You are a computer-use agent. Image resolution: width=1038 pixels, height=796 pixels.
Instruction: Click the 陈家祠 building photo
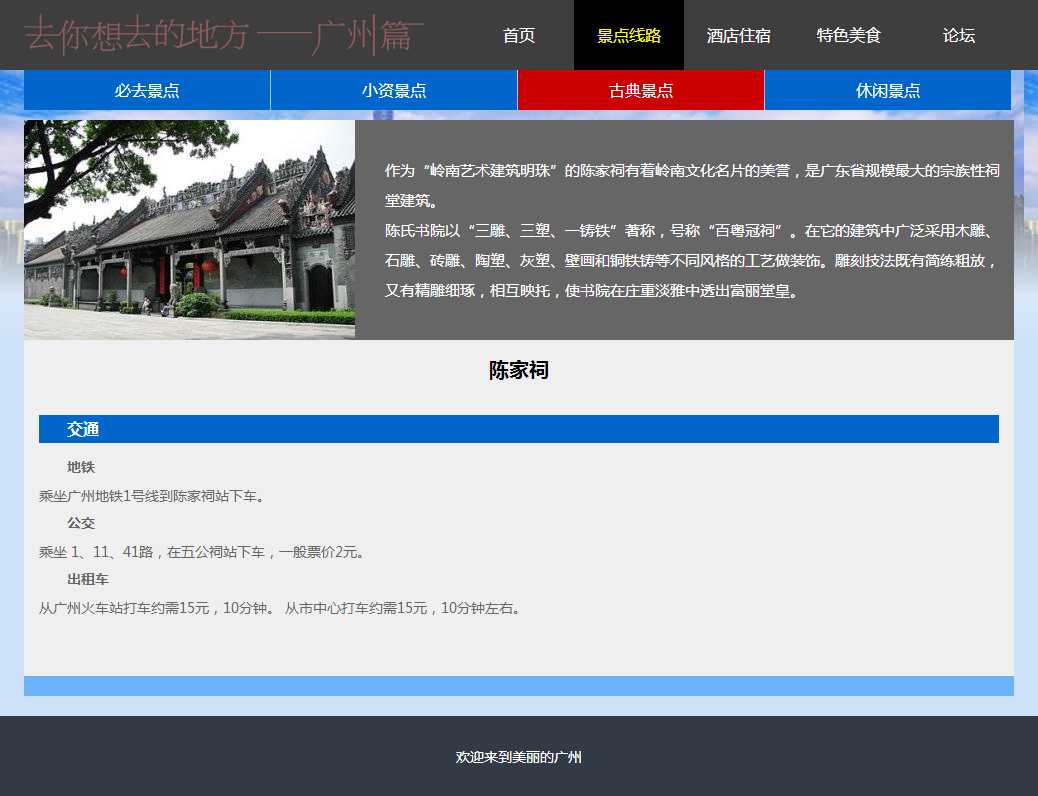pyautogui.click(x=189, y=230)
